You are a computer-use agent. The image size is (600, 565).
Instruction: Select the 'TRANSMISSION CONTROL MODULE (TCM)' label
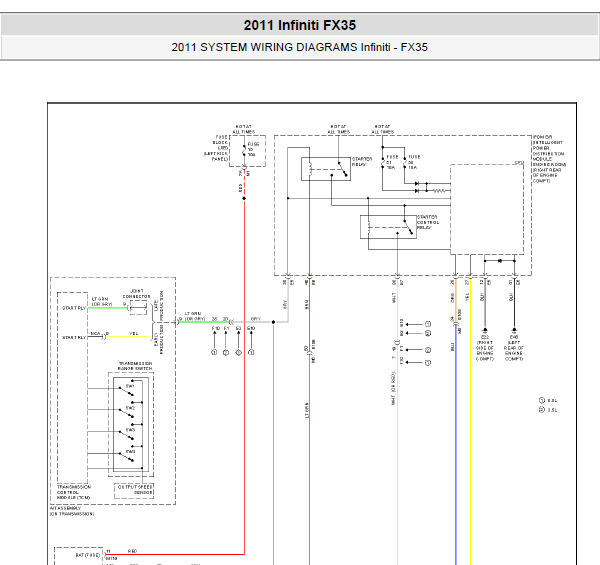(74, 492)
